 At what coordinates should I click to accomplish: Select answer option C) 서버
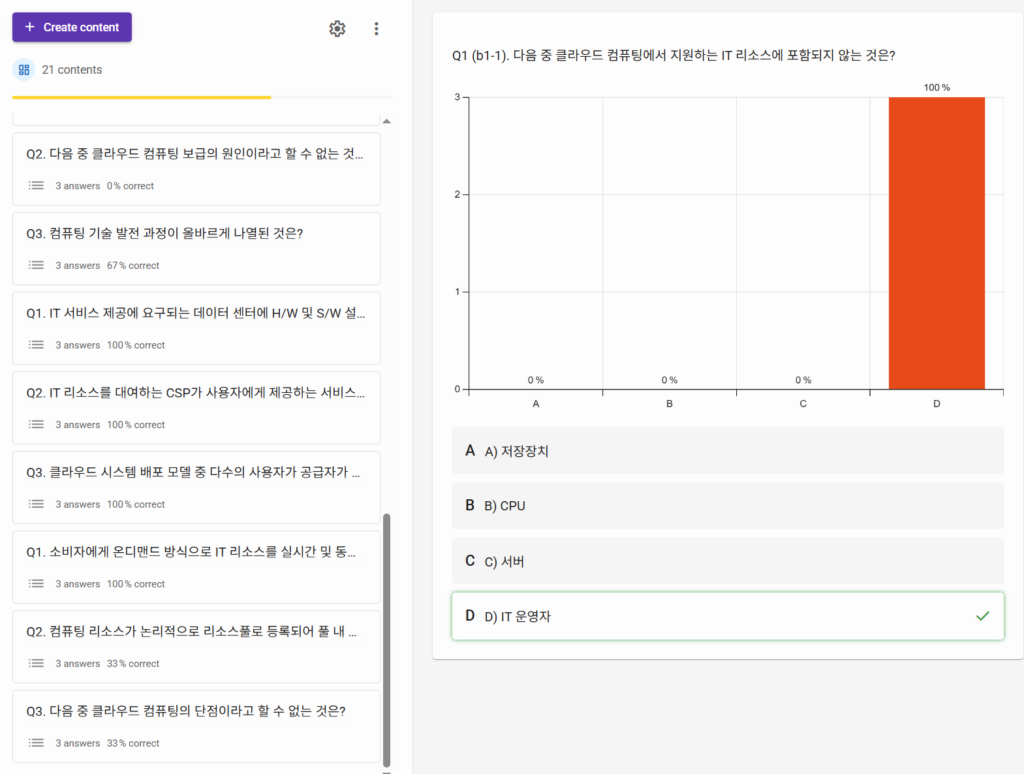click(727, 561)
